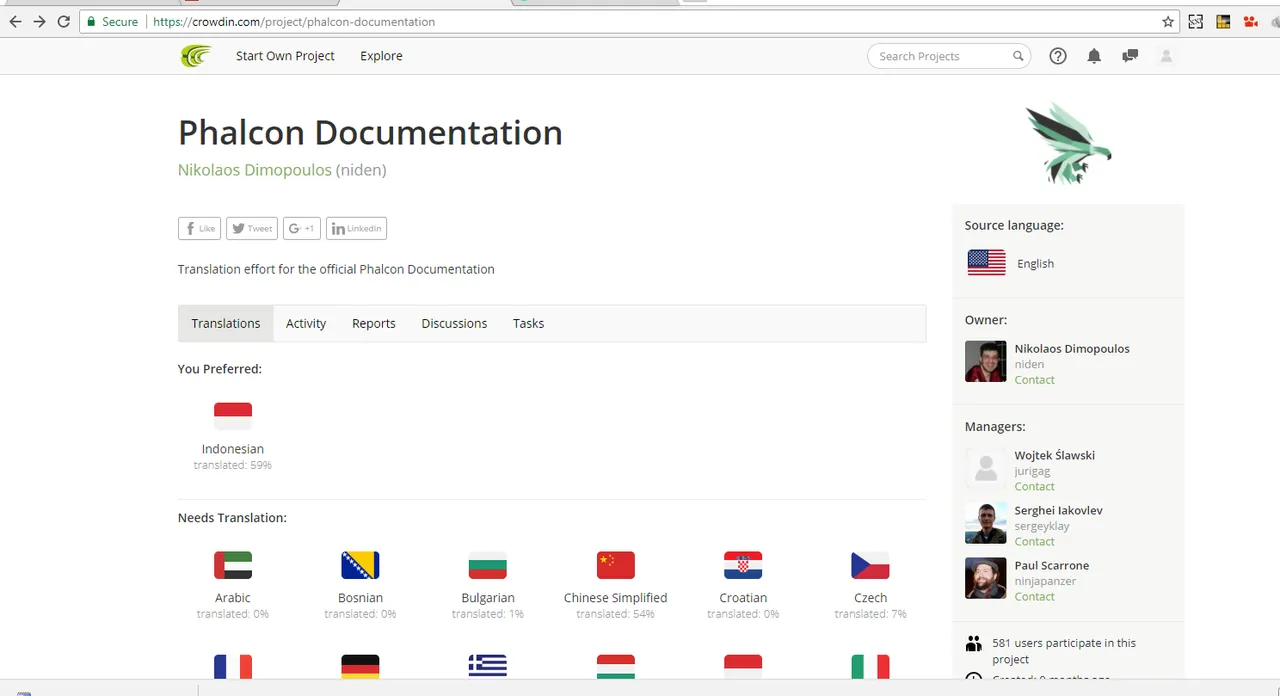Click Wojtek Ślawski placeholder avatar

(985, 468)
